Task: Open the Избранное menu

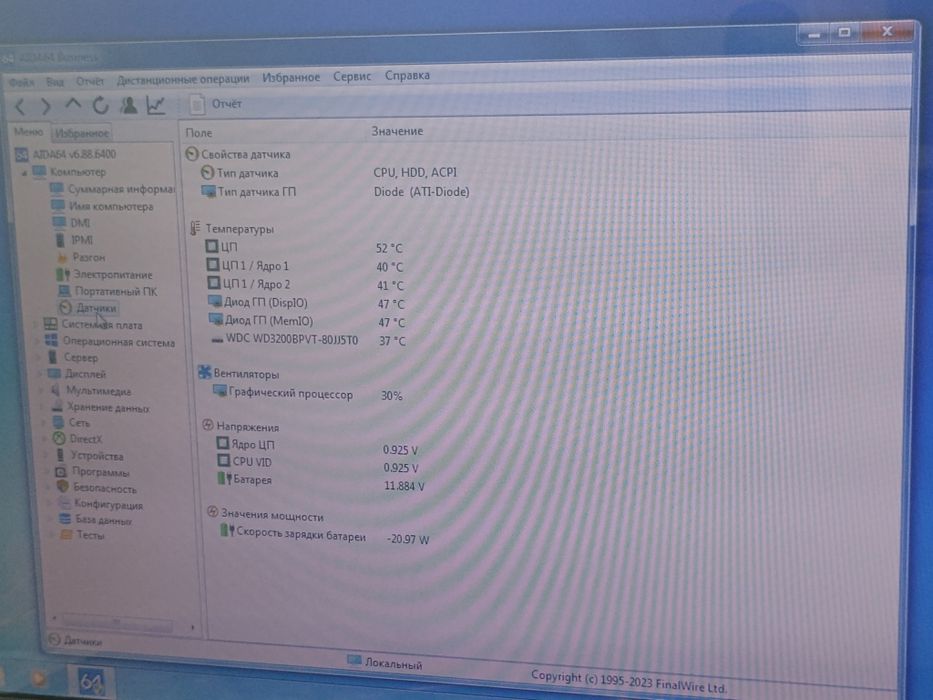Action: coord(291,77)
